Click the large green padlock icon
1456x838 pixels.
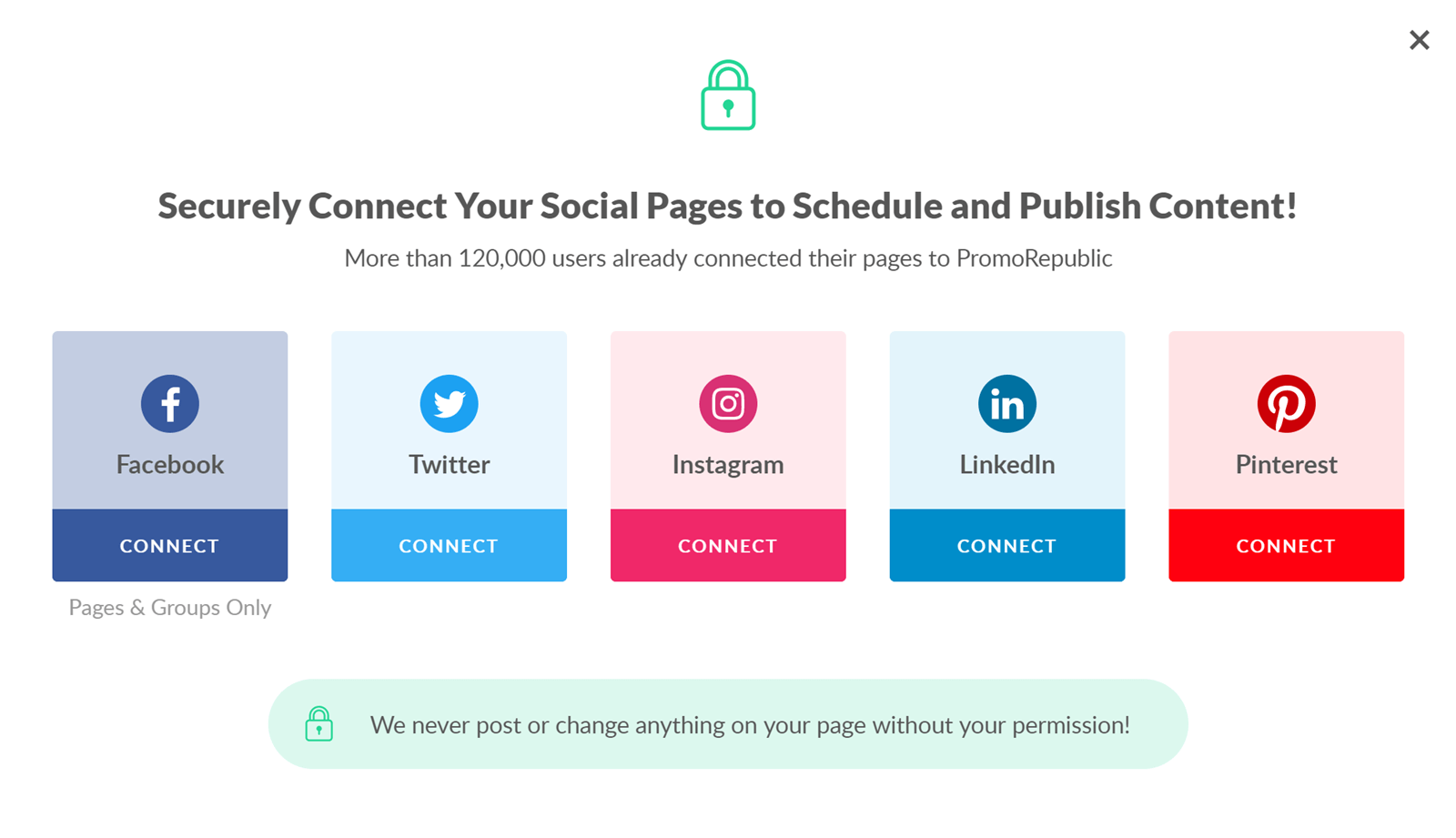click(728, 96)
